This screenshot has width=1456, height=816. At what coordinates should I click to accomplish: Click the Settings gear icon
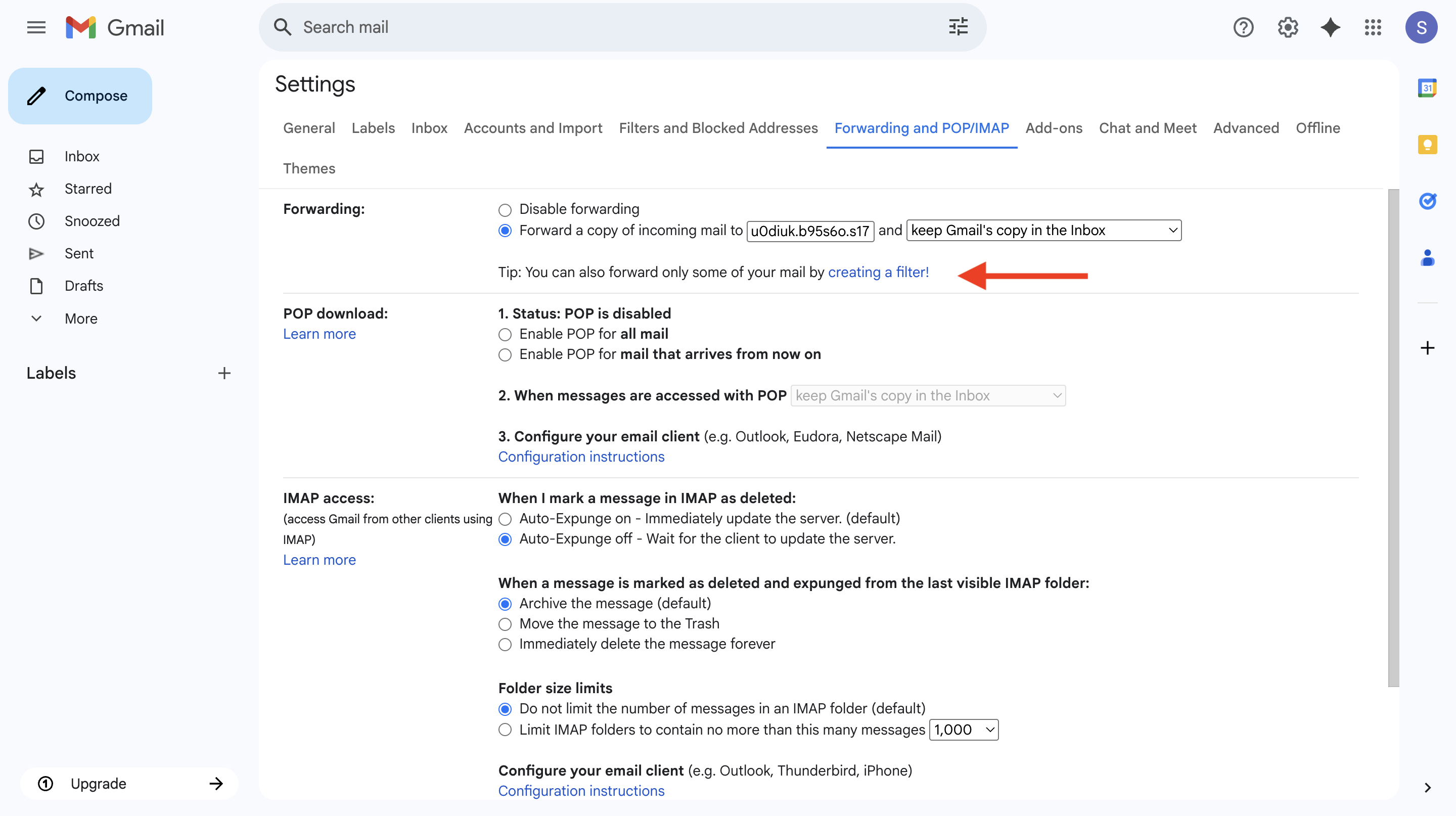pos(1287,27)
